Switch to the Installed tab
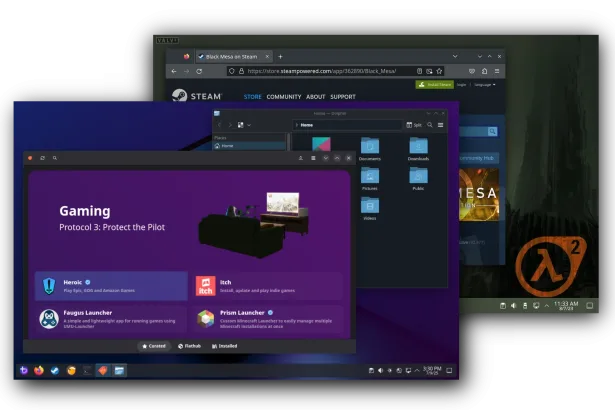Viewport: 615px width, 410px height. coord(225,346)
